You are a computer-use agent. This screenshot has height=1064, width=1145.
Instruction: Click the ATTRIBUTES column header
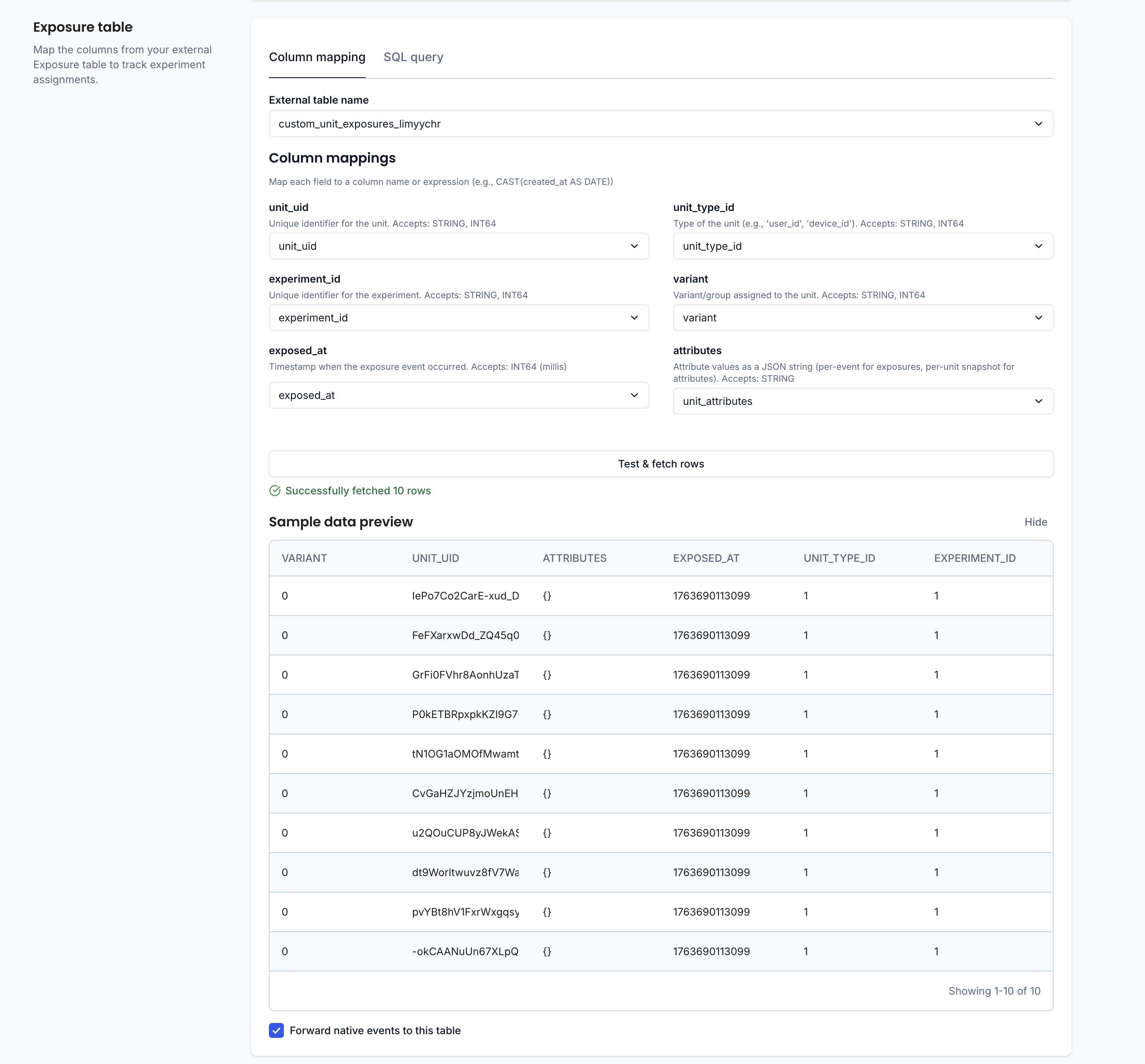click(x=574, y=558)
